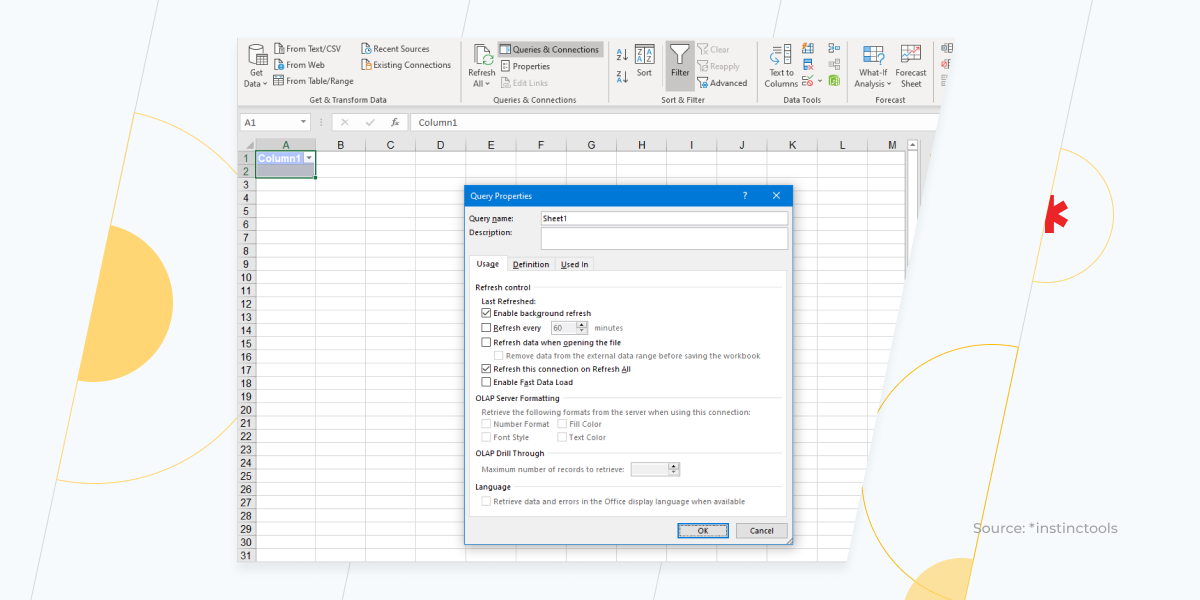Screen dimensions: 1200x600
Task: Open Data Validation dropdown arrow
Action: click(820, 81)
